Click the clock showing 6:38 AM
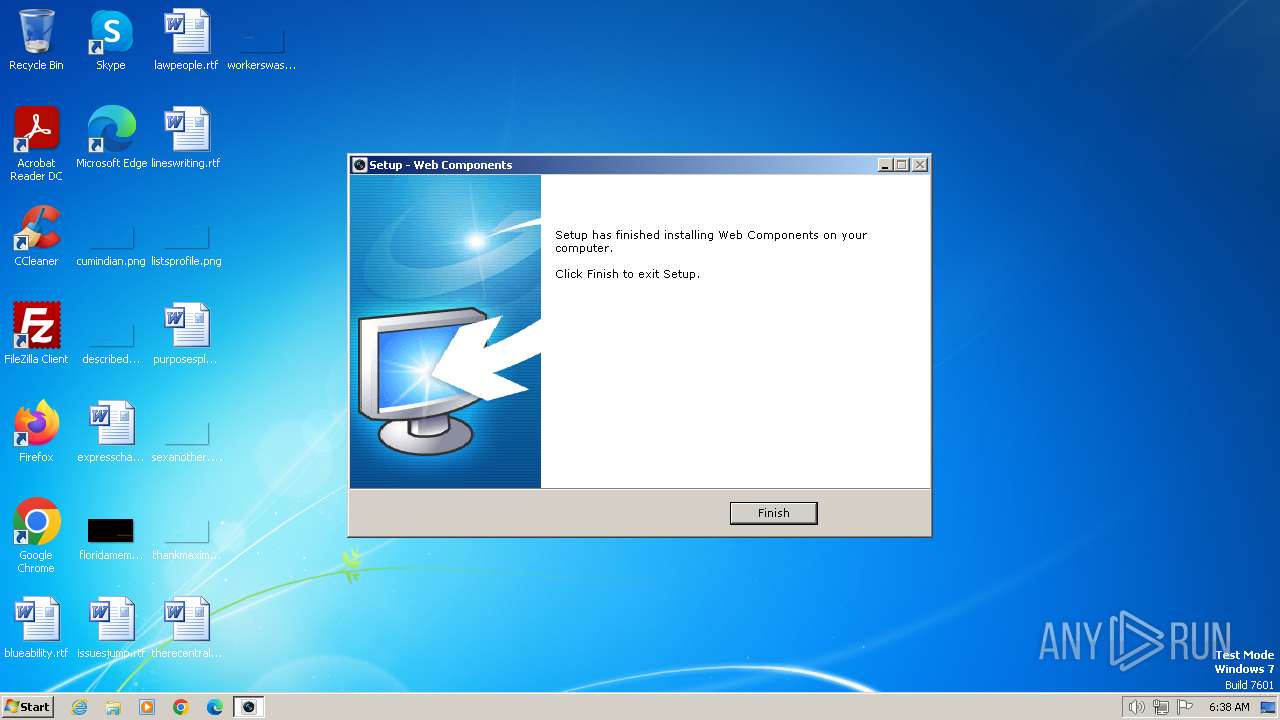The height and width of the screenshot is (720, 1280). [x=1229, y=707]
